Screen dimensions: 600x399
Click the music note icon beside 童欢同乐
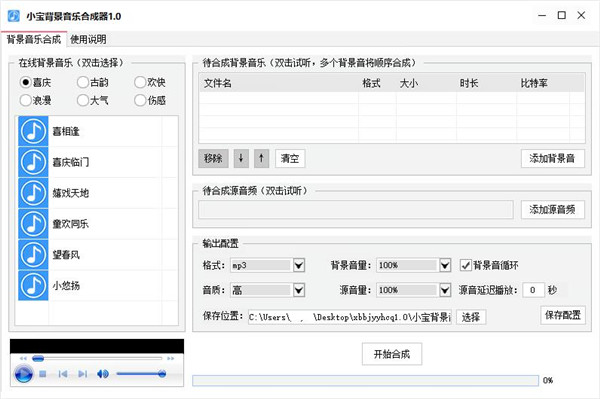click(33, 224)
